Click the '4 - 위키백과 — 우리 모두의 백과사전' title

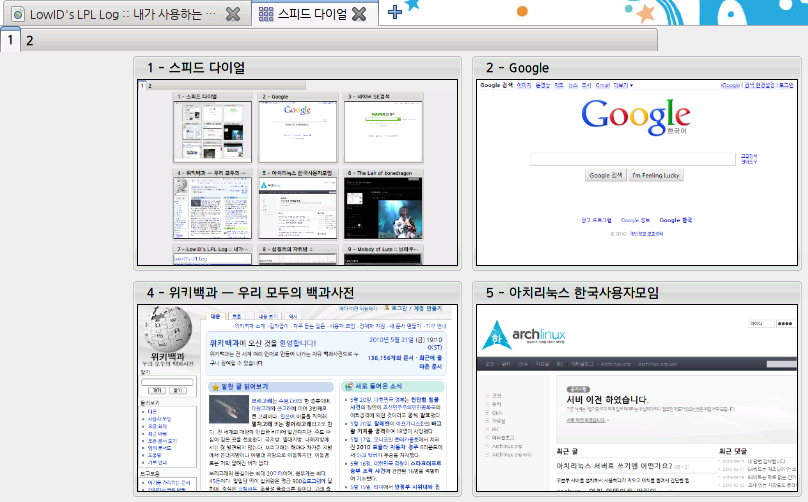click(x=250, y=293)
